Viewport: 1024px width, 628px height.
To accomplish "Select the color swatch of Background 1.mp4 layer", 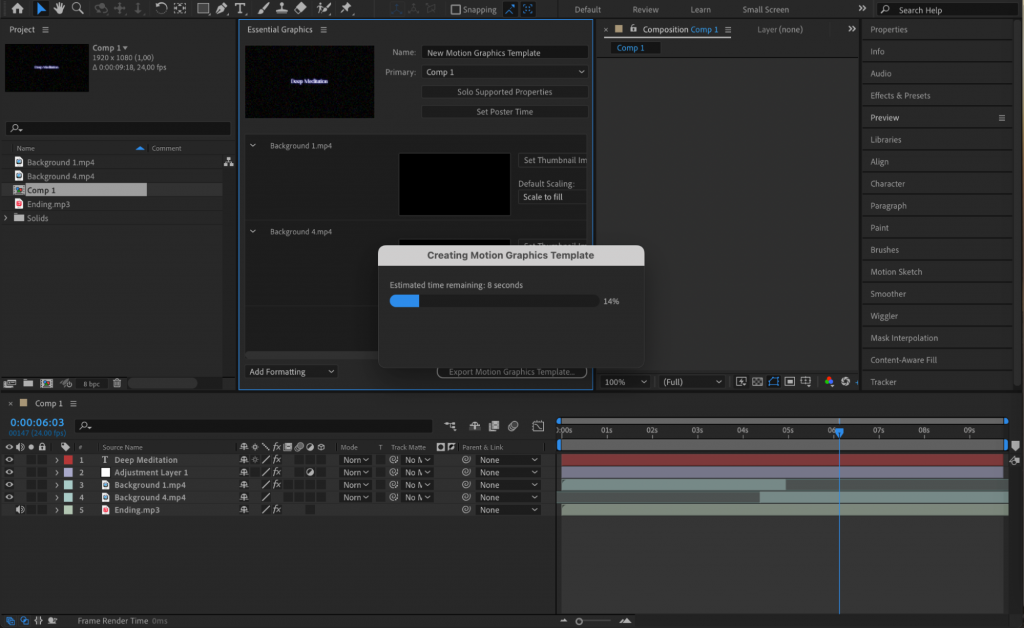I will tap(68, 484).
